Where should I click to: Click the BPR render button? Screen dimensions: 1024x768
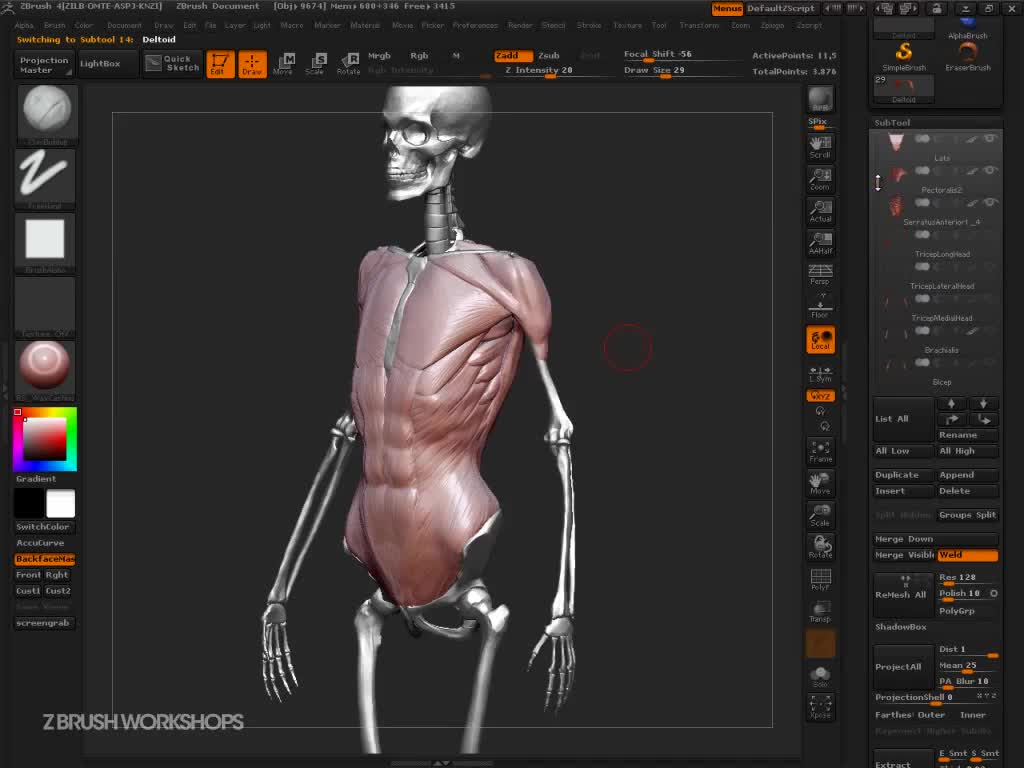click(x=820, y=99)
